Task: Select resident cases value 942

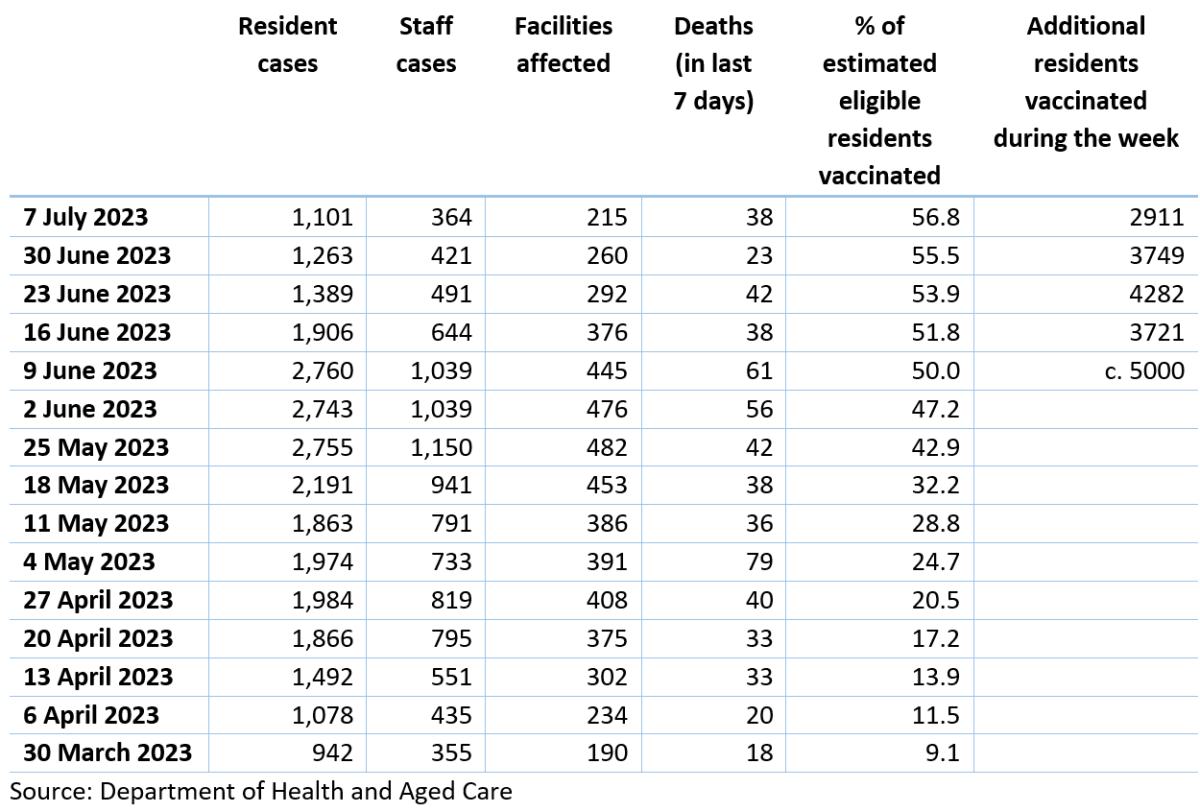Action: [331, 751]
